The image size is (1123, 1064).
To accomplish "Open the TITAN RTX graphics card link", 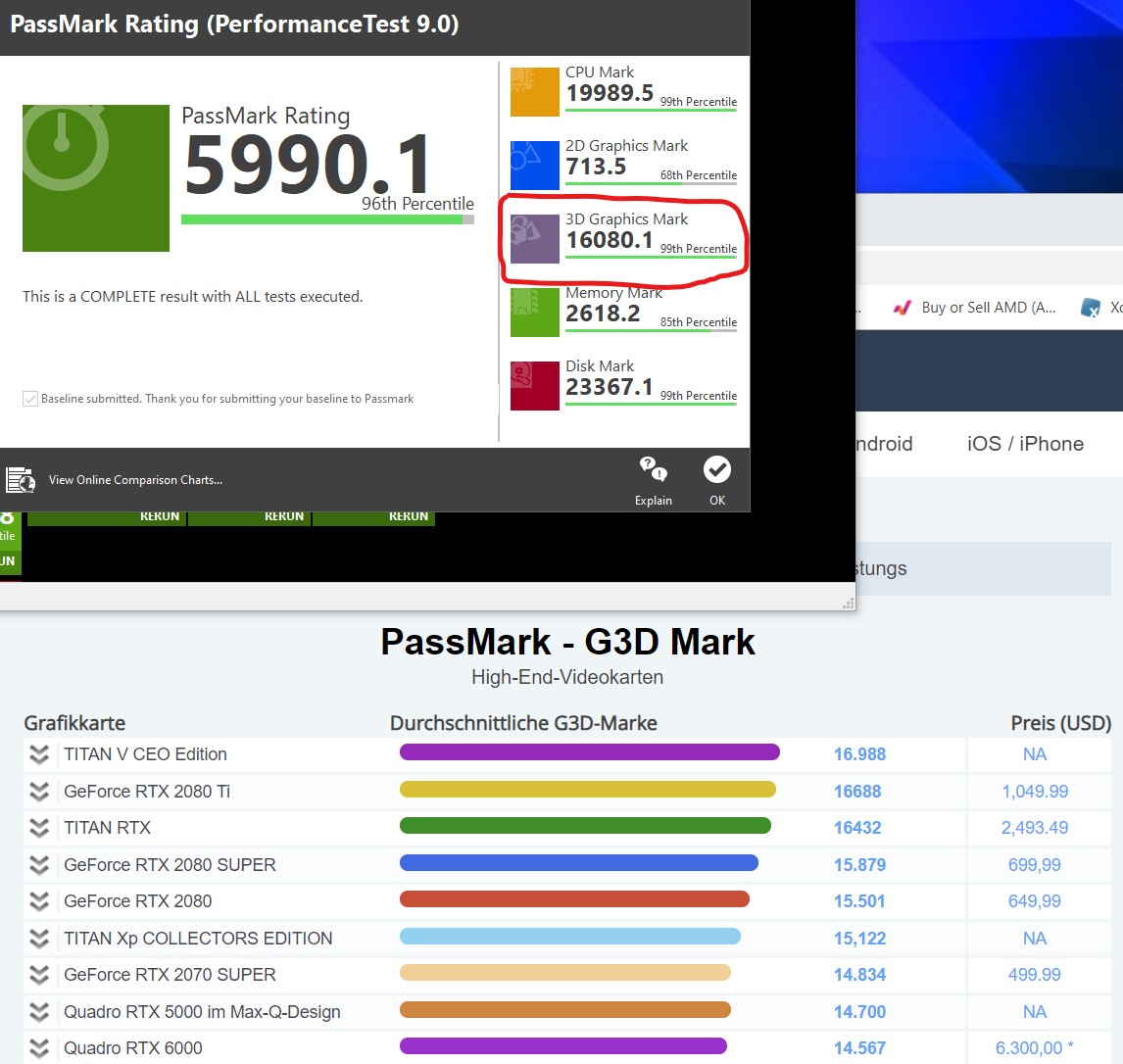I will click(x=108, y=828).
